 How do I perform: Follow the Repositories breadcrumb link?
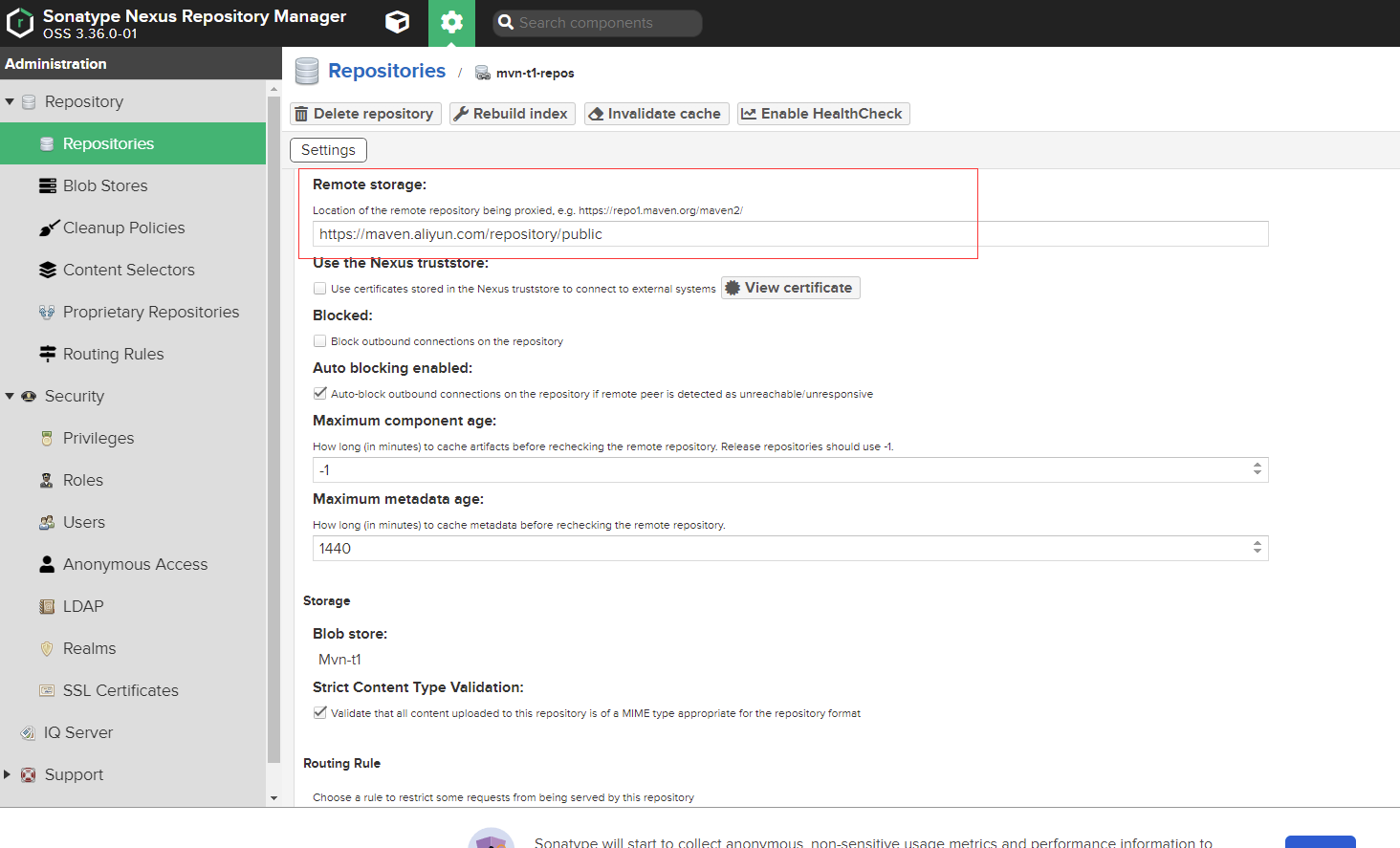pyautogui.click(x=386, y=71)
